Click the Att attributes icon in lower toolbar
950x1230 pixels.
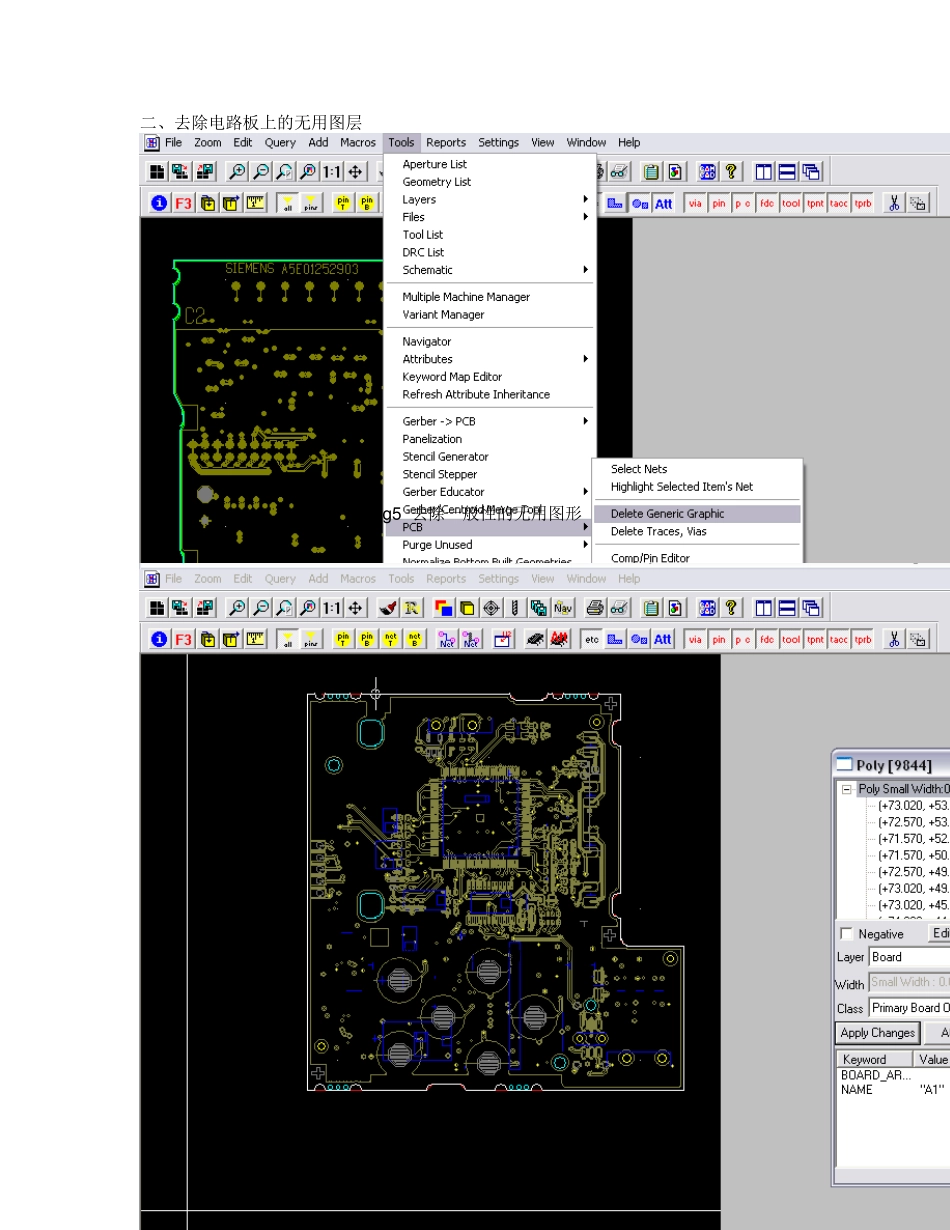663,639
